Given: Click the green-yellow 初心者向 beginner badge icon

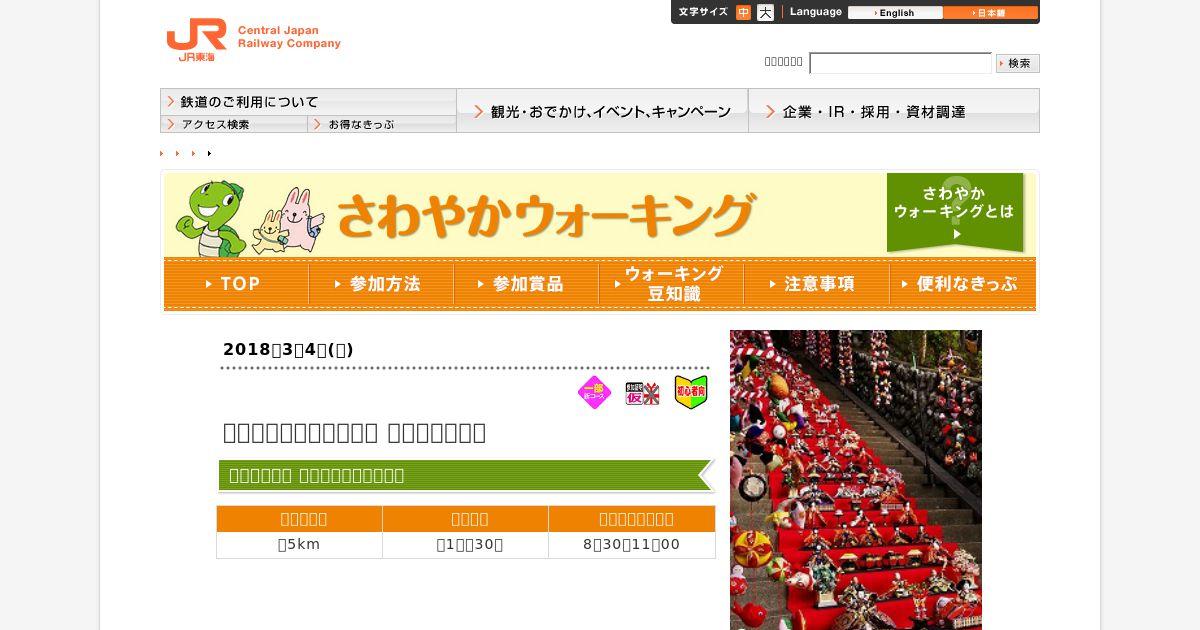Looking at the screenshot, I should point(691,392).
